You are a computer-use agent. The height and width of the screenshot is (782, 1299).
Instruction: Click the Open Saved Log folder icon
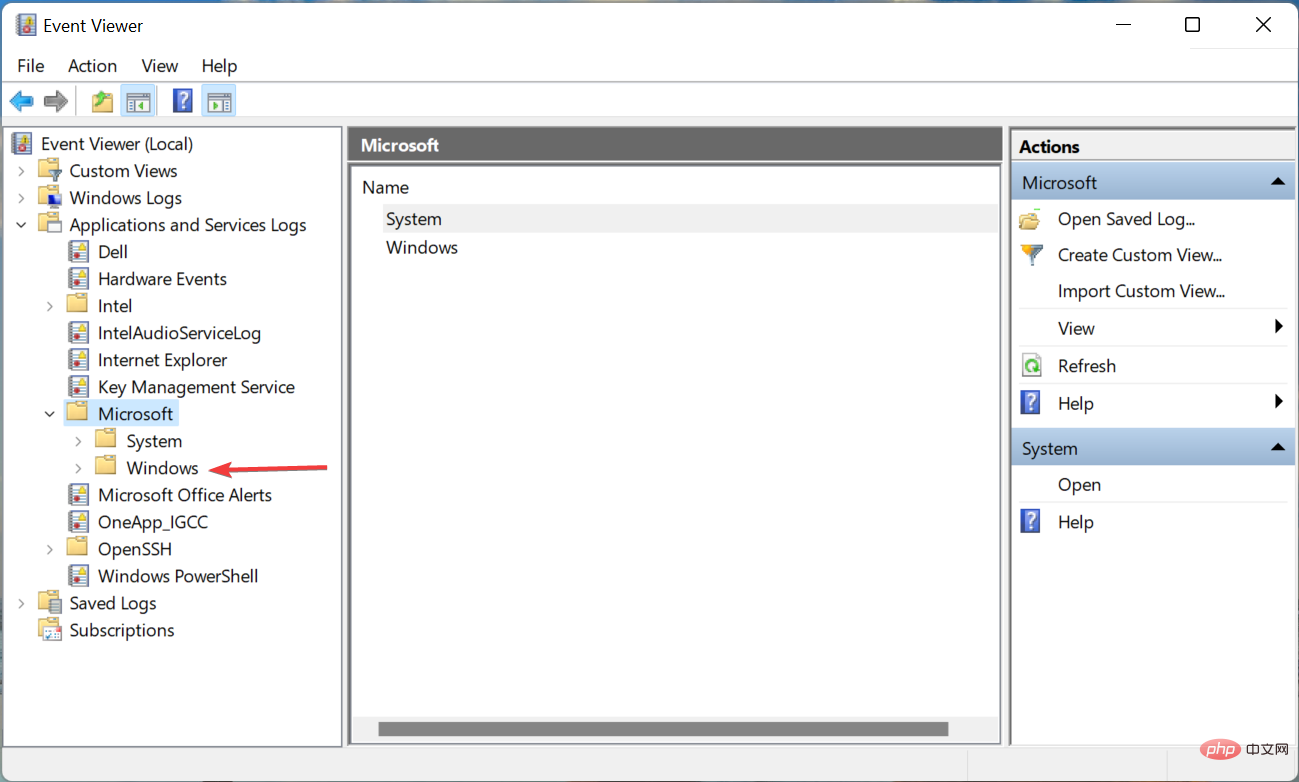(x=1031, y=219)
